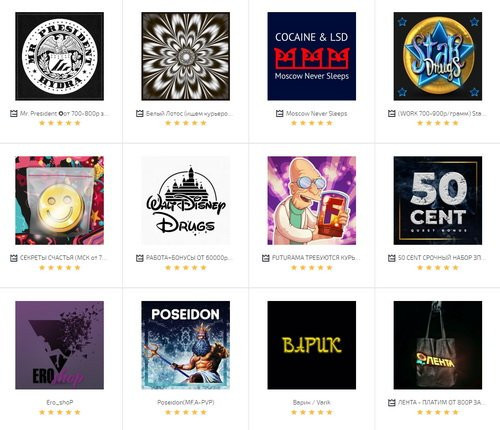Click the crown badge beside ЛЕНТА listing title
The width and height of the screenshot is (500, 430).
(x=392, y=403)
